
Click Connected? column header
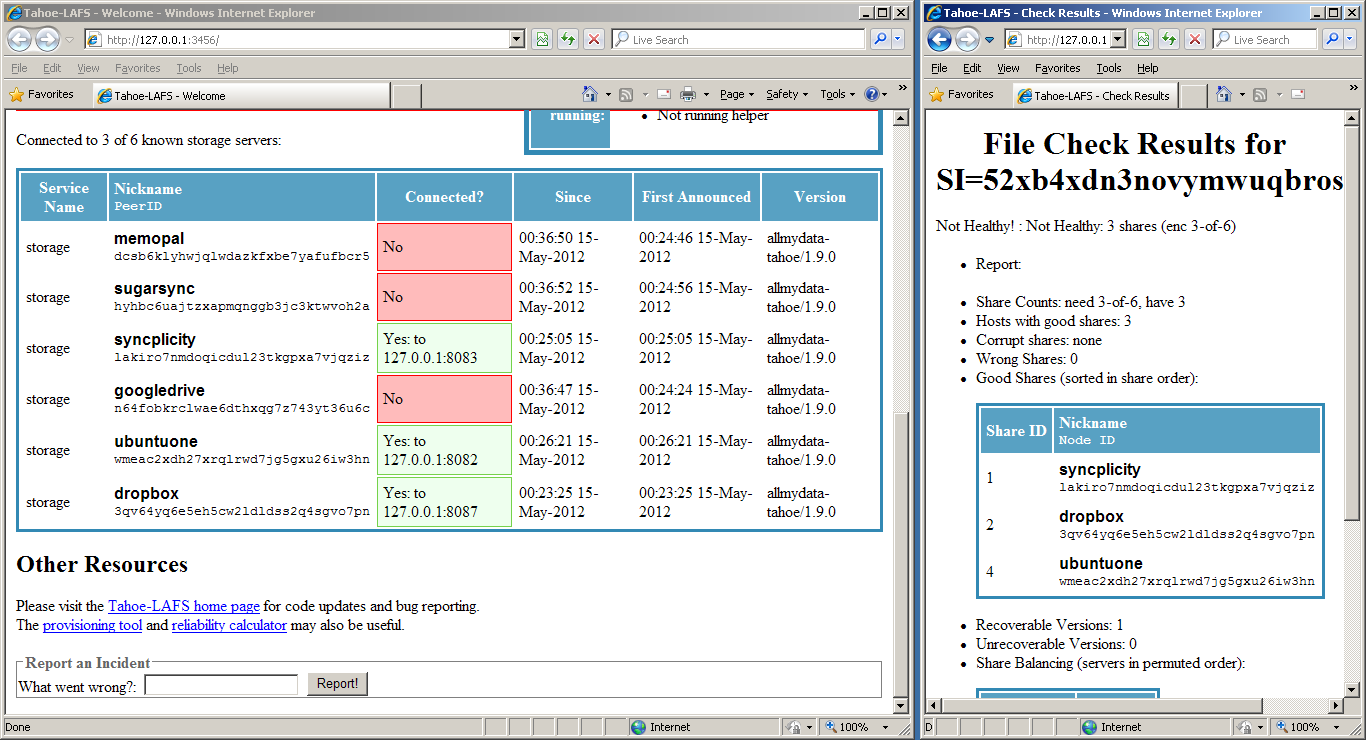click(444, 197)
